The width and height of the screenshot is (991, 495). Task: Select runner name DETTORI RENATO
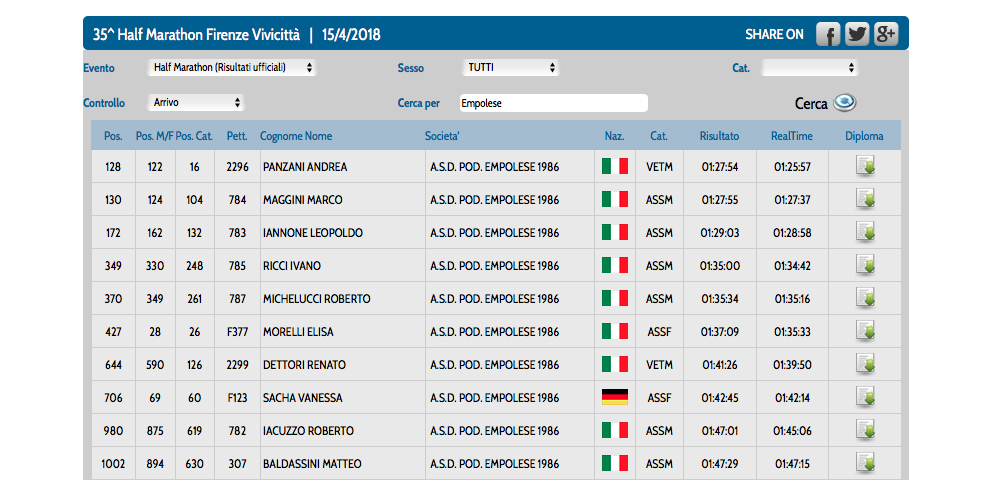point(305,365)
